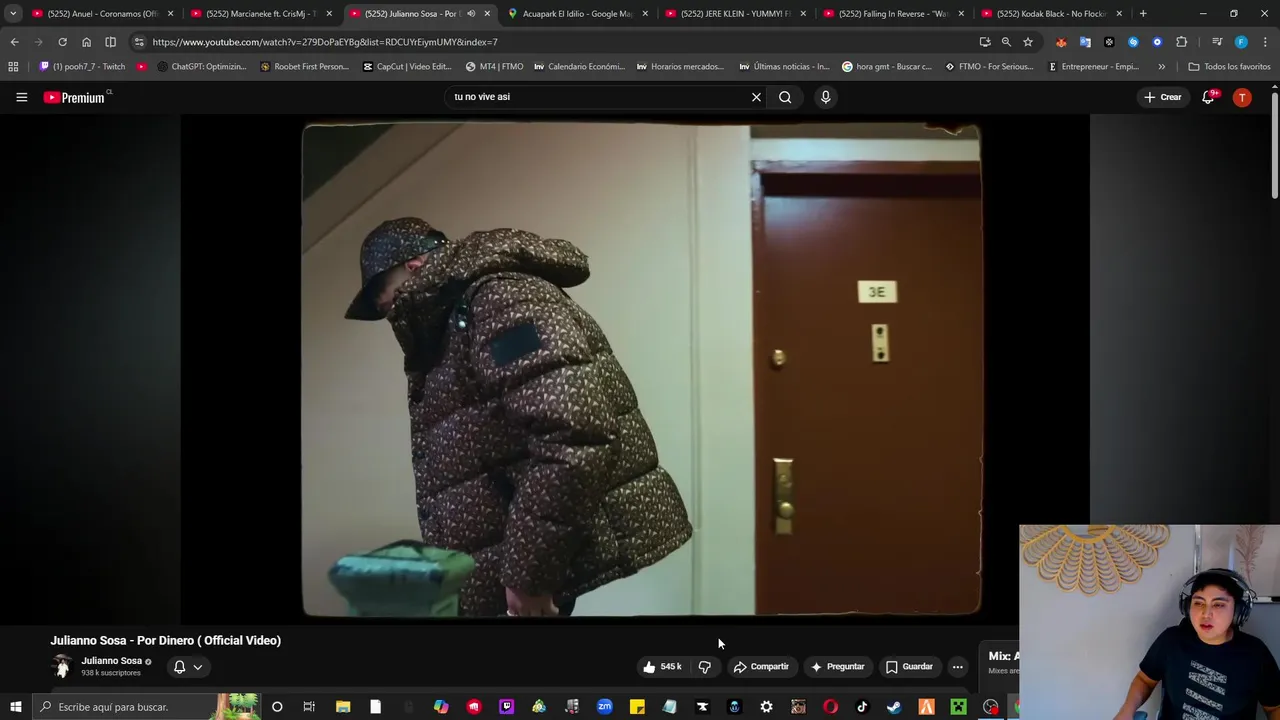Click the Compartir share button

[x=761, y=667]
